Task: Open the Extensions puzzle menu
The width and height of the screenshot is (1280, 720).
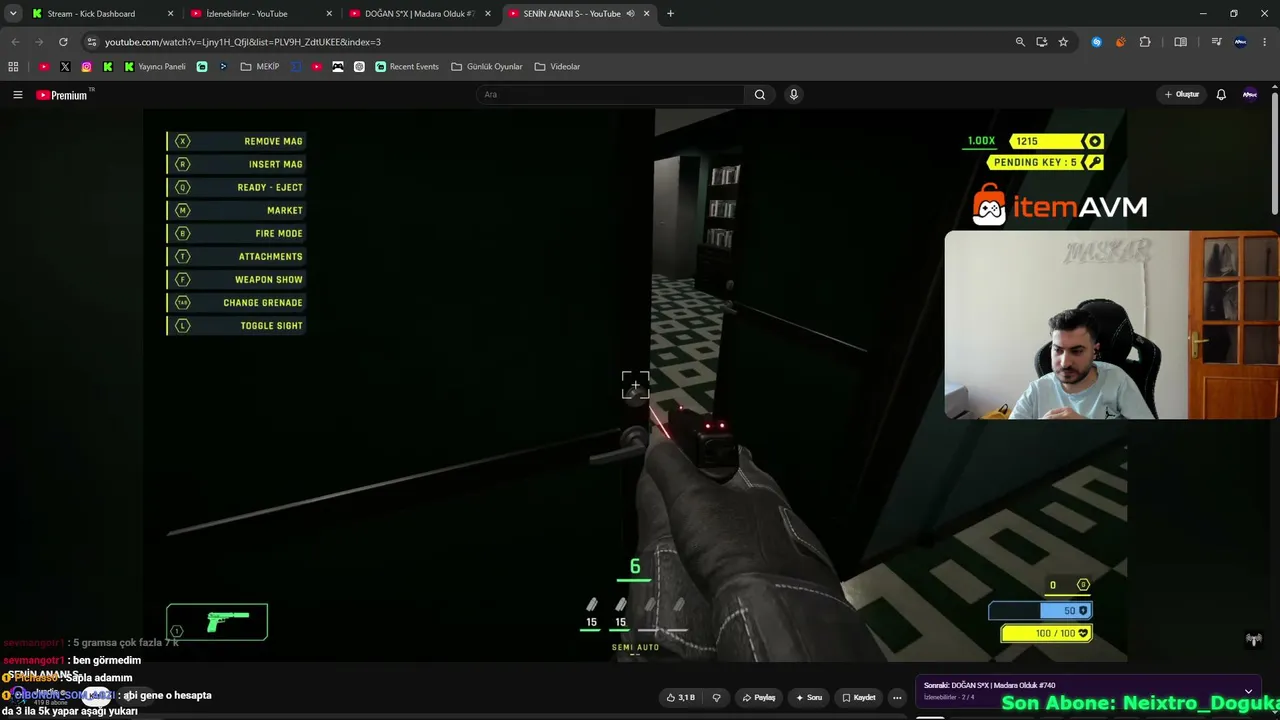Action: tap(1145, 42)
